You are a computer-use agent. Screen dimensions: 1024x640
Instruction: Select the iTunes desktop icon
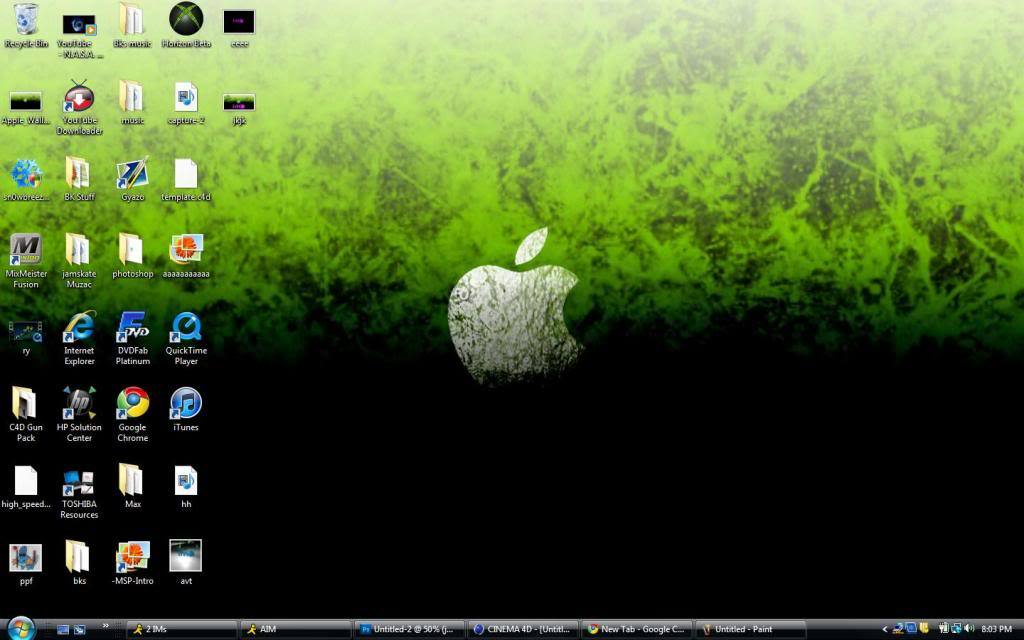(x=186, y=404)
